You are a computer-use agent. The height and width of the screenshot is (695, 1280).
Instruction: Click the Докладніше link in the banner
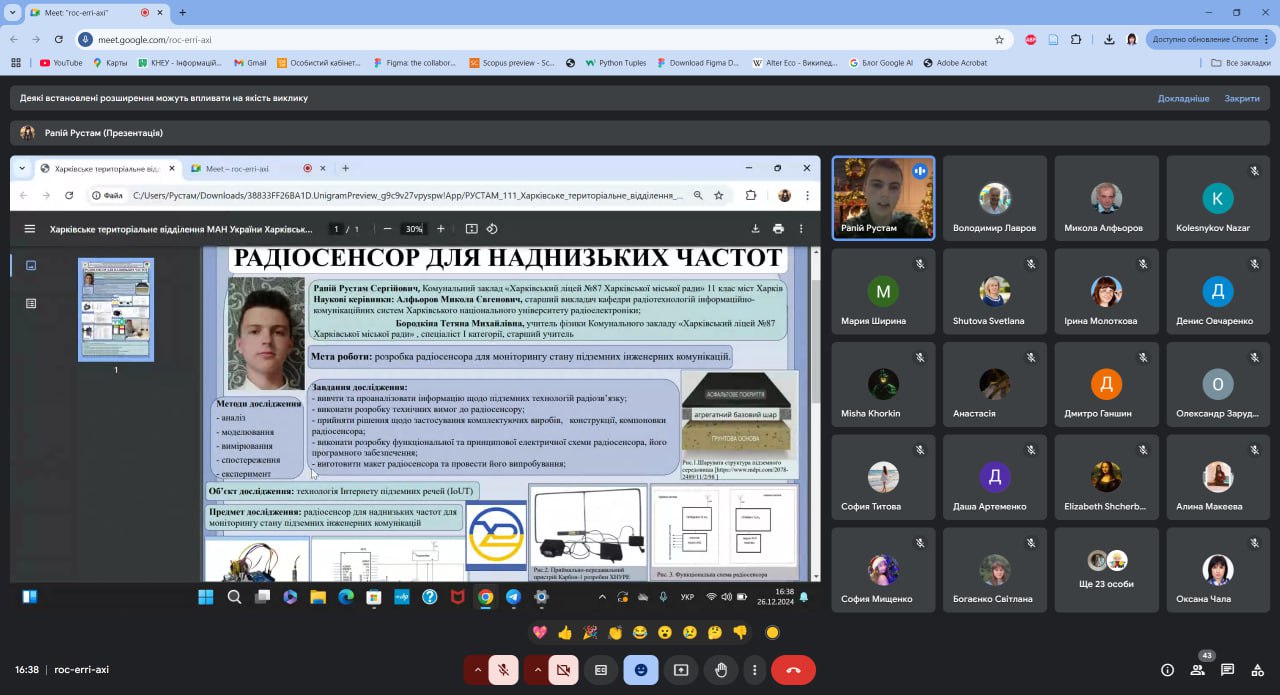coord(1183,98)
